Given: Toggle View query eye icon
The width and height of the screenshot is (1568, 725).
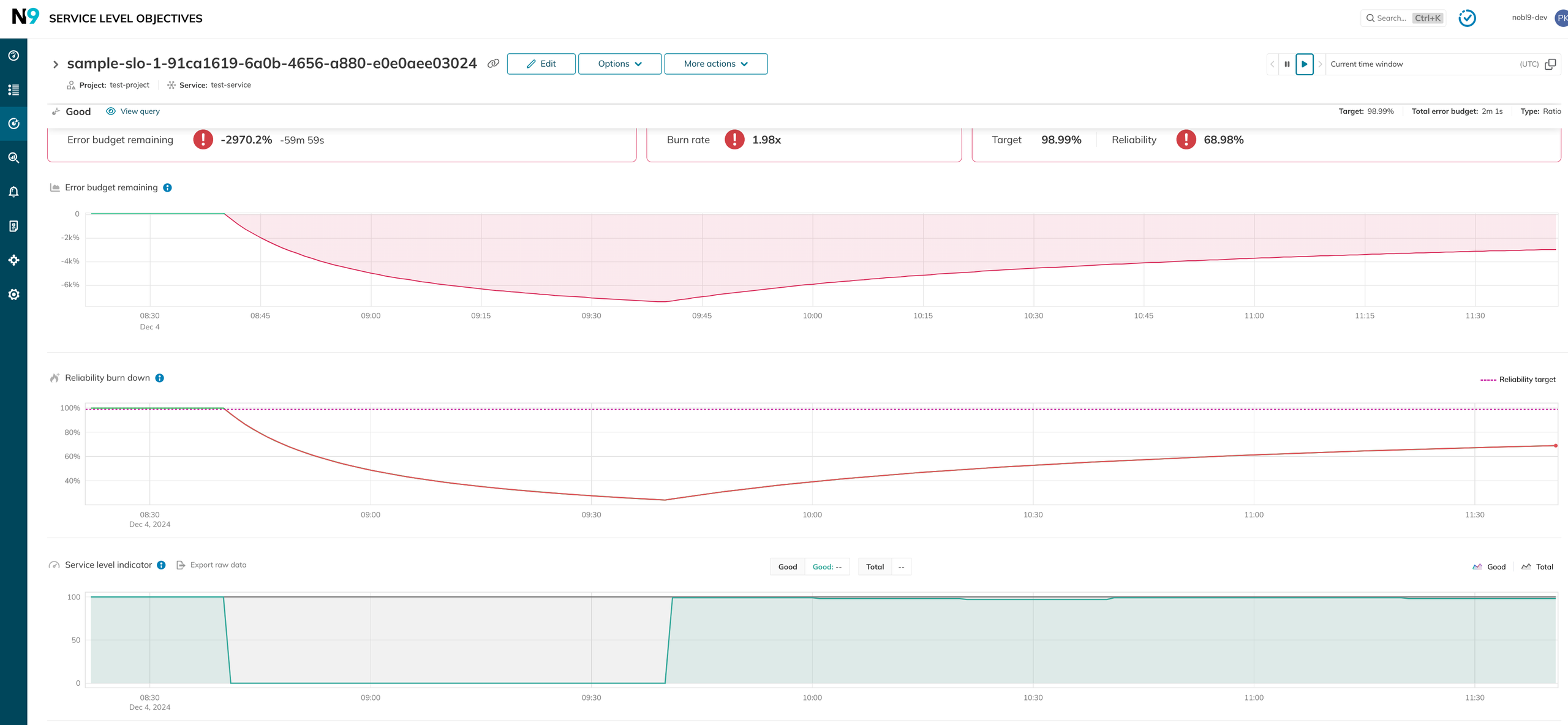Looking at the screenshot, I should pyautogui.click(x=111, y=111).
